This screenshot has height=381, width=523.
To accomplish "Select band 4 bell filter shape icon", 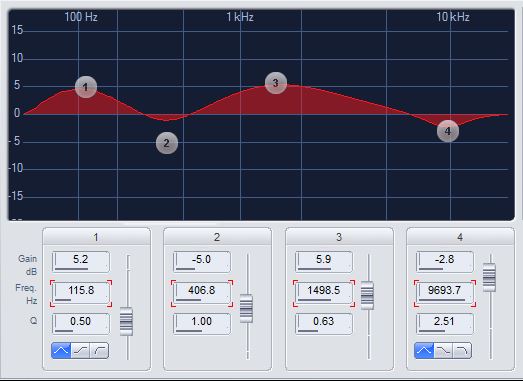I will [x=424, y=350].
